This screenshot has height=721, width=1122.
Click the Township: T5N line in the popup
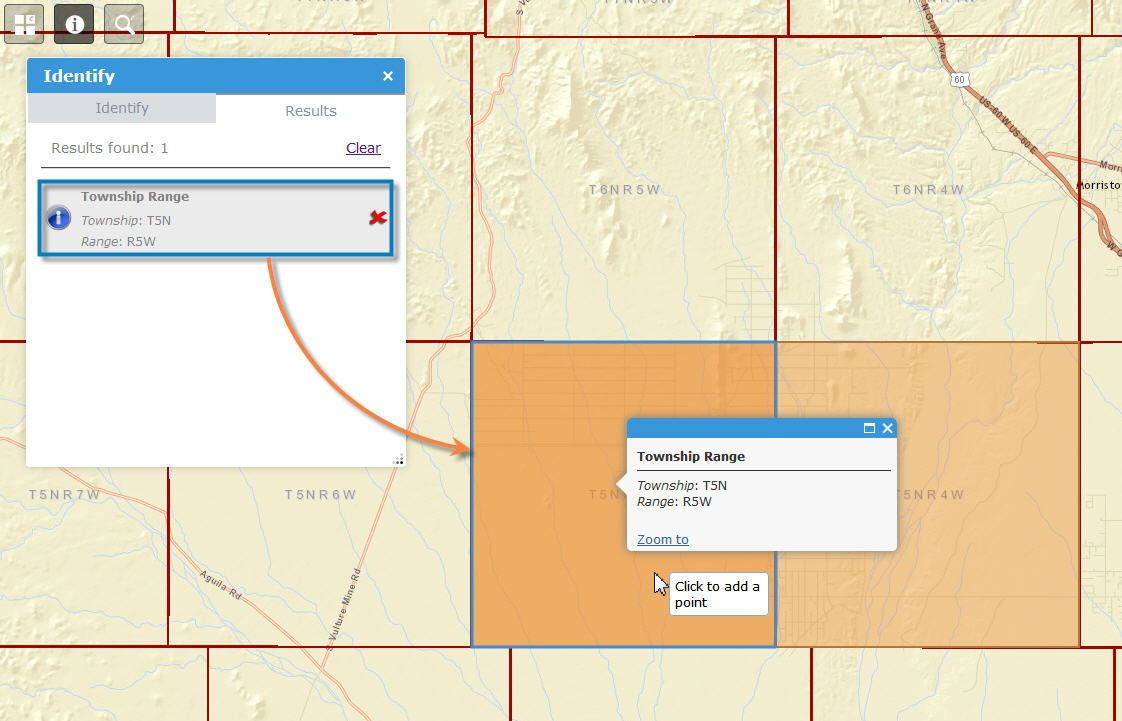[x=682, y=485]
